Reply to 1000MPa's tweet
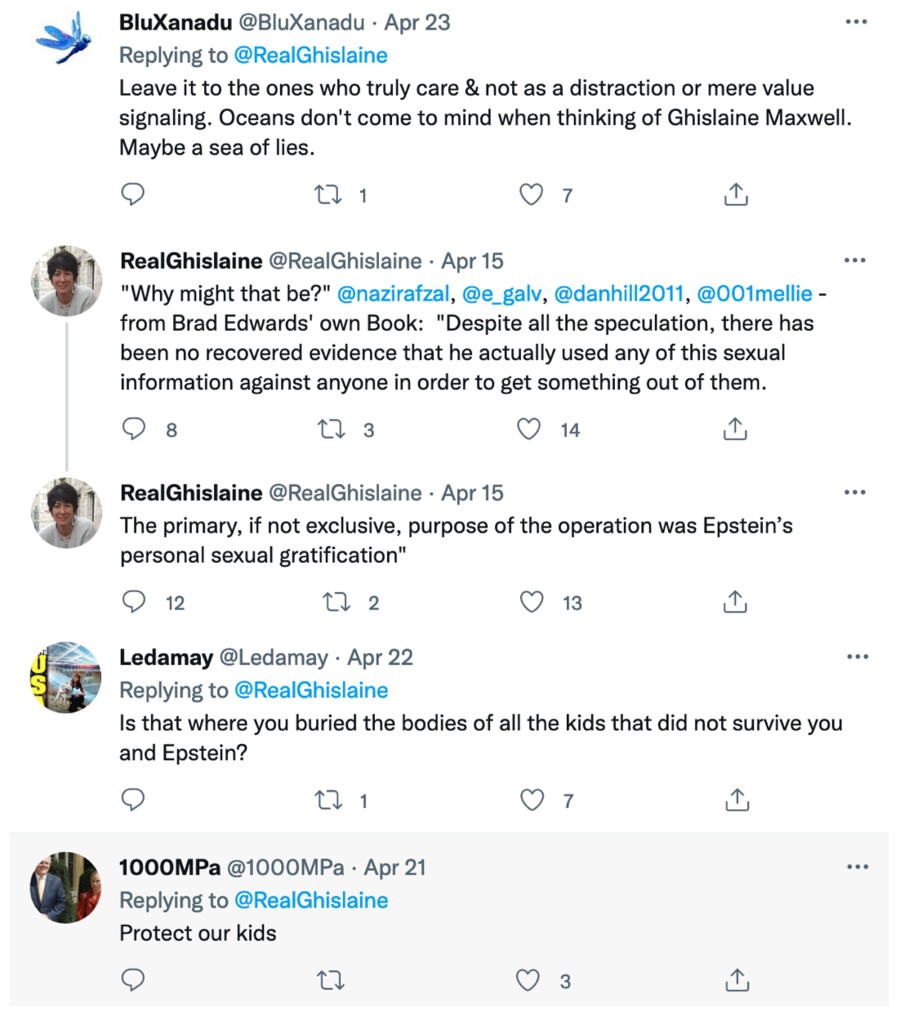 [133, 980]
